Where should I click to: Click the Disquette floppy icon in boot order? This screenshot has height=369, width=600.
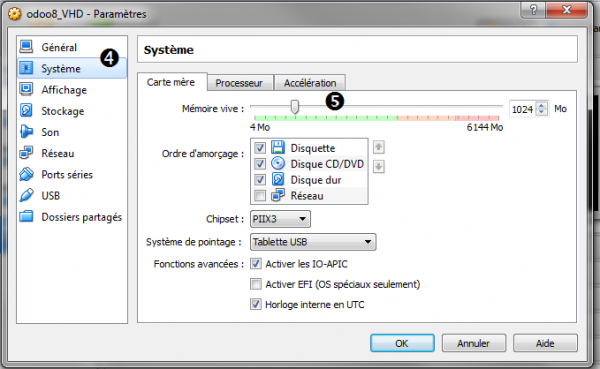click(x=278, y=147)
